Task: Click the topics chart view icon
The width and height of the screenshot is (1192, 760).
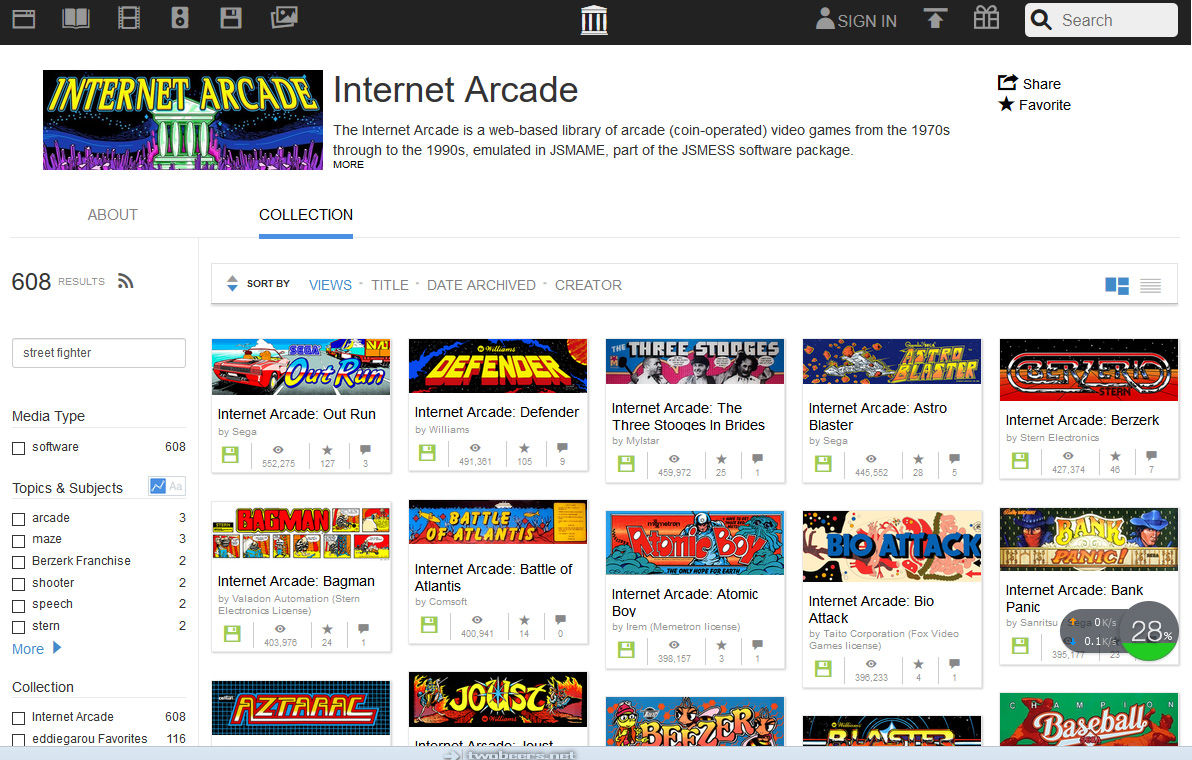Action: pyautogui.click(x=158, y=486)
